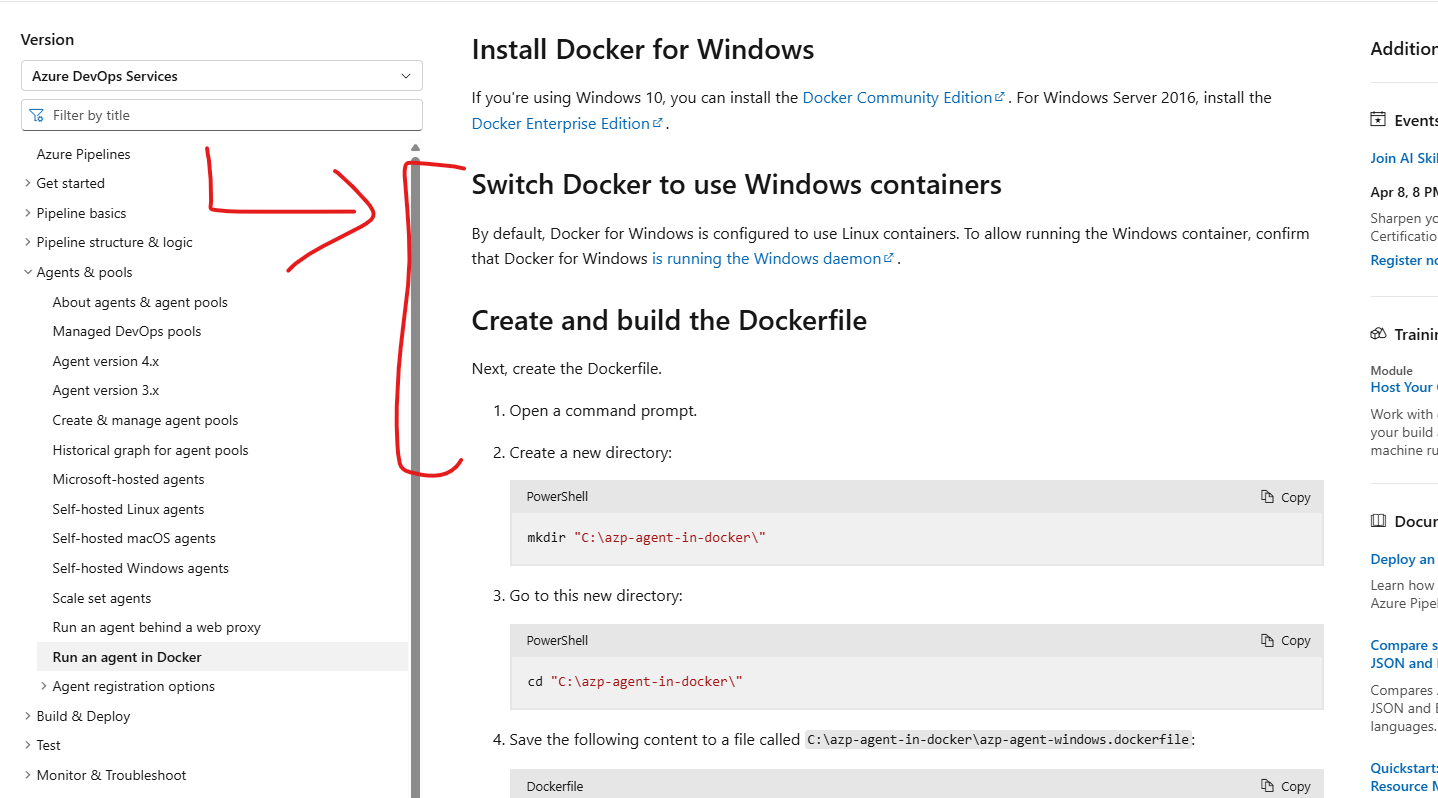Open Managed DevOps pools page

tap(127, 331)
